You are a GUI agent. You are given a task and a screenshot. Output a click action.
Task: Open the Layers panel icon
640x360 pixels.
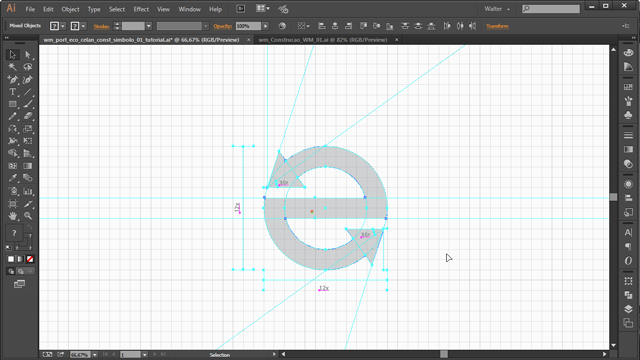628,309
